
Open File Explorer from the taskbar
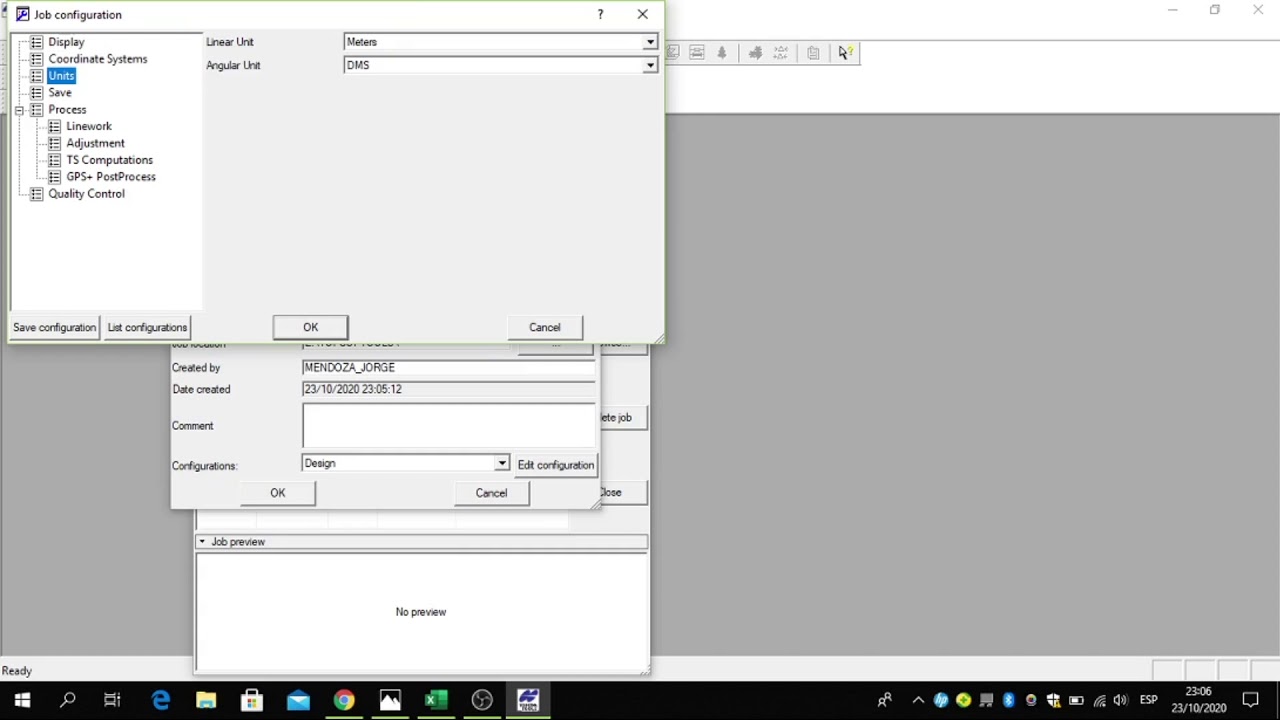click(x=206, y=700)
